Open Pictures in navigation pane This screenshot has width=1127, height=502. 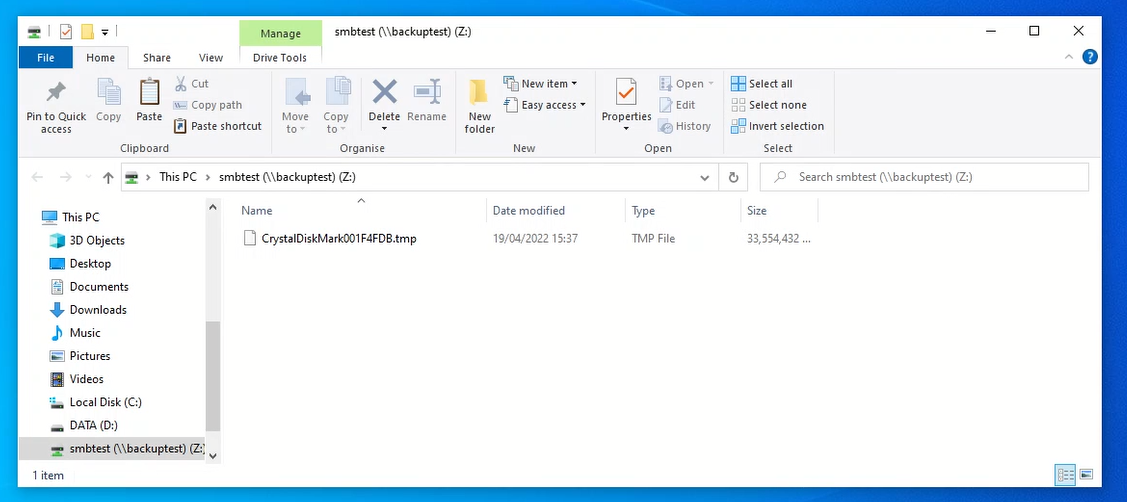90,355
